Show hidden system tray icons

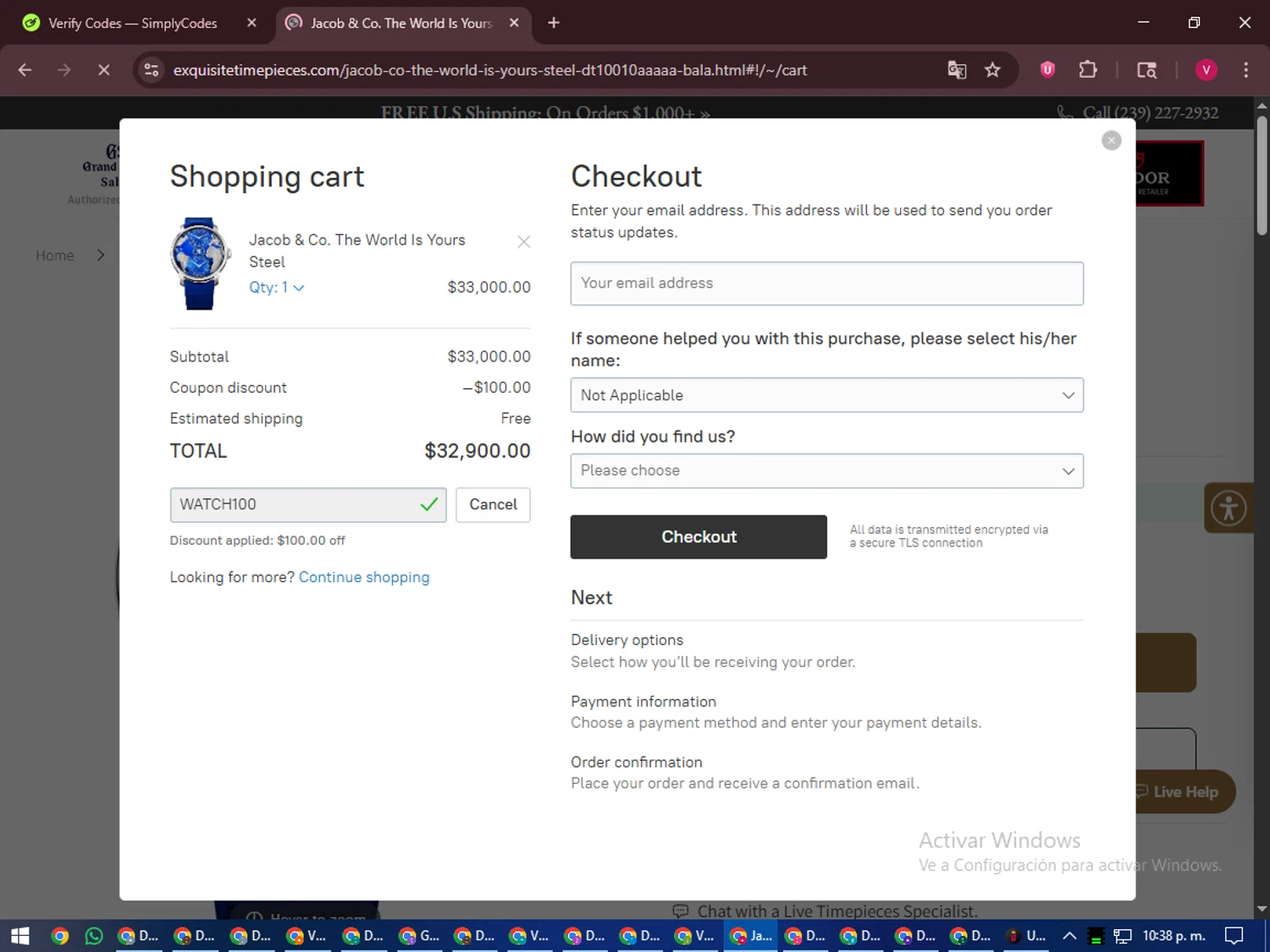click(x=1069, y=936)
